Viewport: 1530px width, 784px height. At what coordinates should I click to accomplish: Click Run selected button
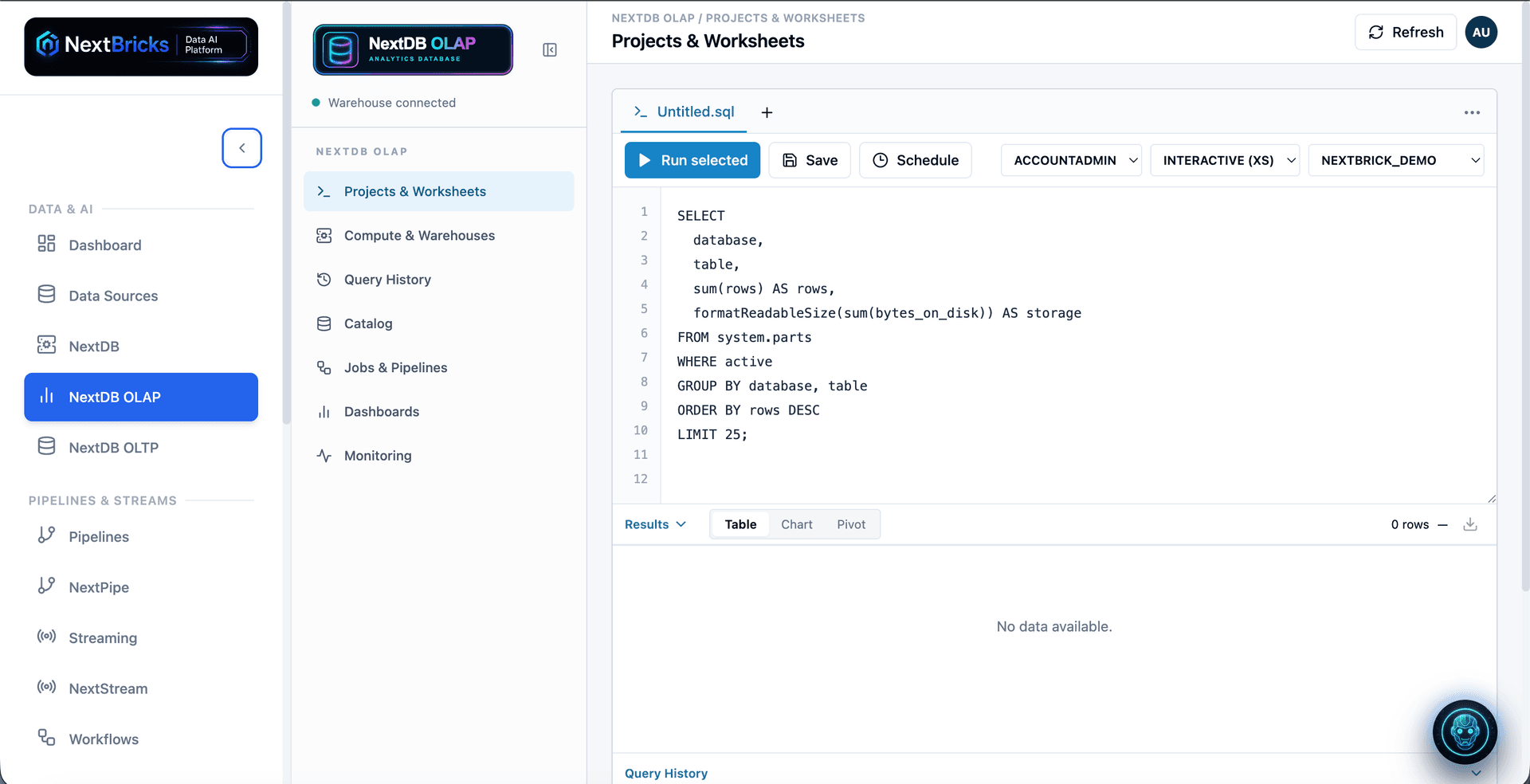[692, 160]
